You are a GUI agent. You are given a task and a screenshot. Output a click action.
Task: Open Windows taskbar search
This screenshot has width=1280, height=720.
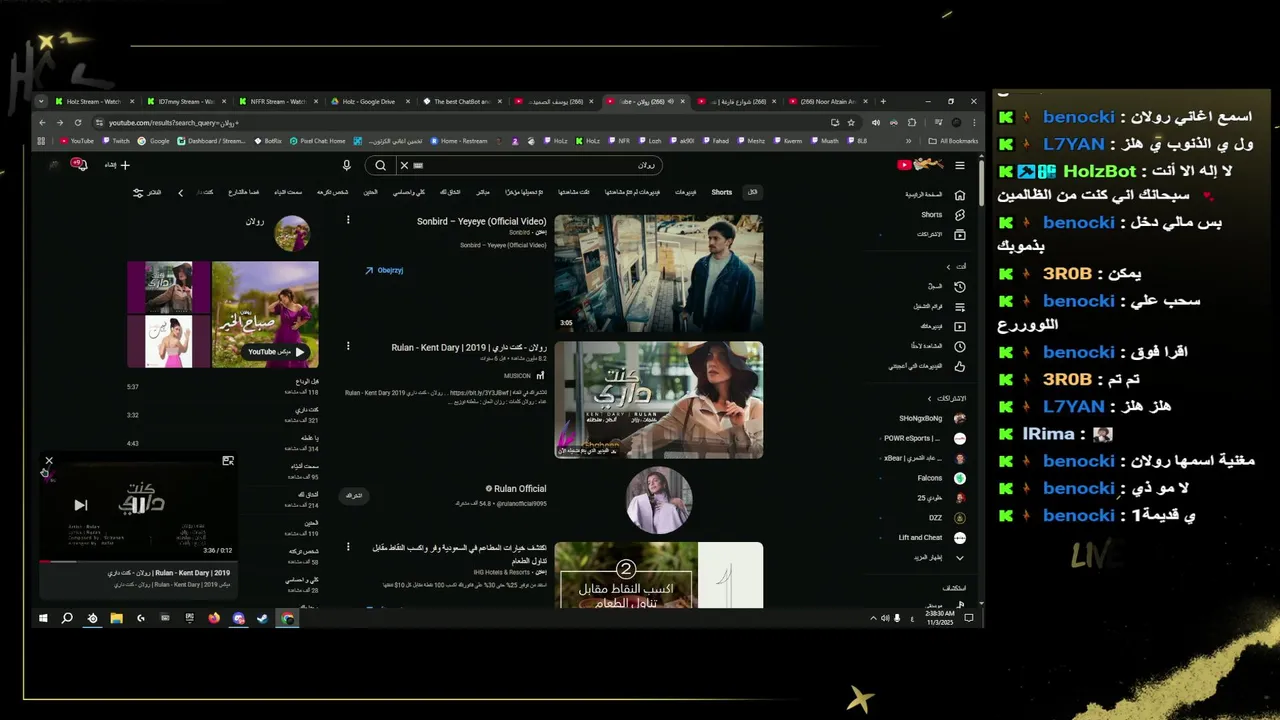click(x=67, y=618)
